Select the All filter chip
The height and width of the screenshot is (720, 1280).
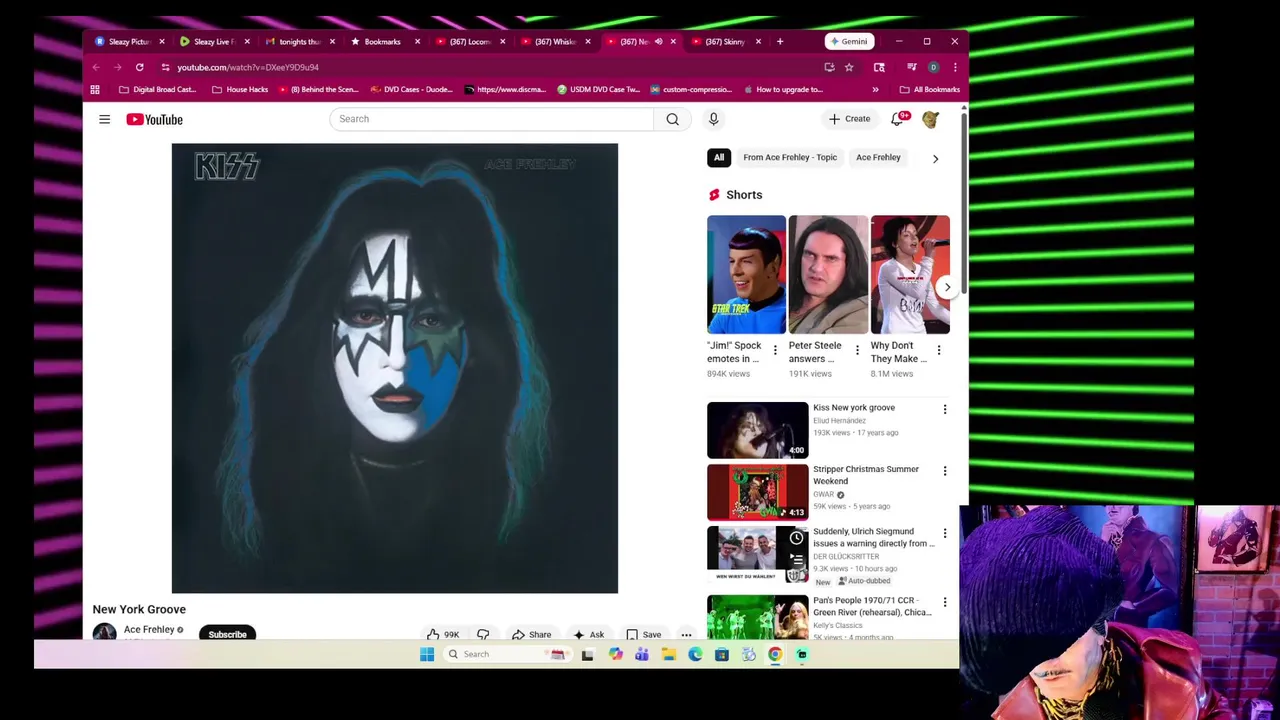tap(719, 157)
